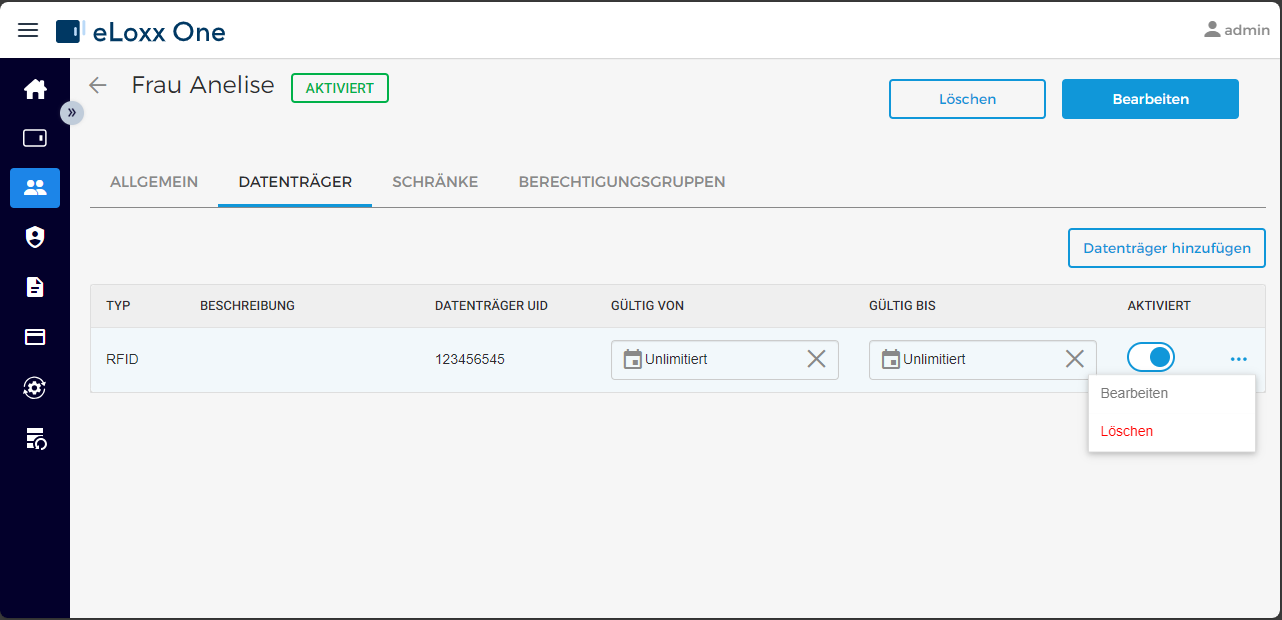Clear the Gültig bis date value

click(1074, 359)
